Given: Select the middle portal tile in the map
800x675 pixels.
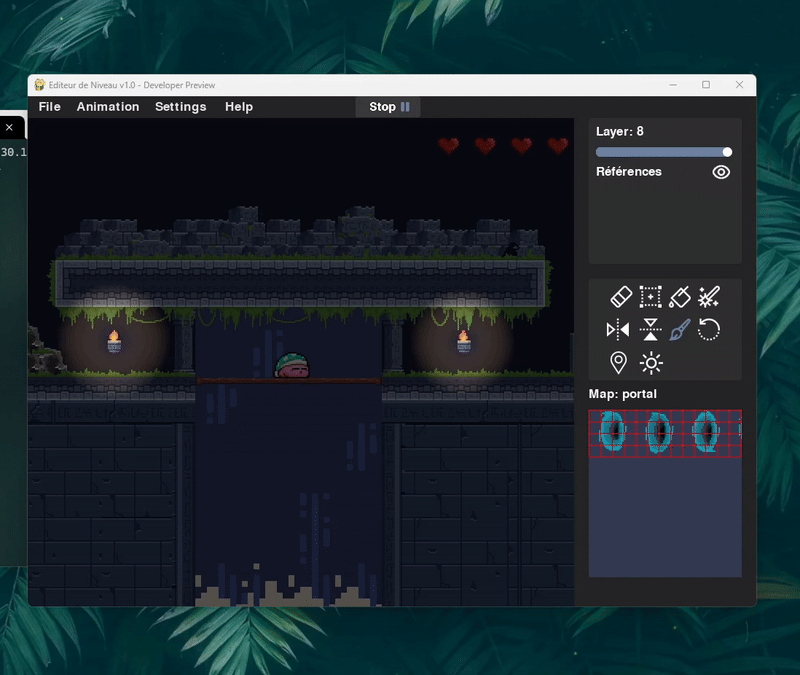Looking at the screenshot, I should pos(659,433).
